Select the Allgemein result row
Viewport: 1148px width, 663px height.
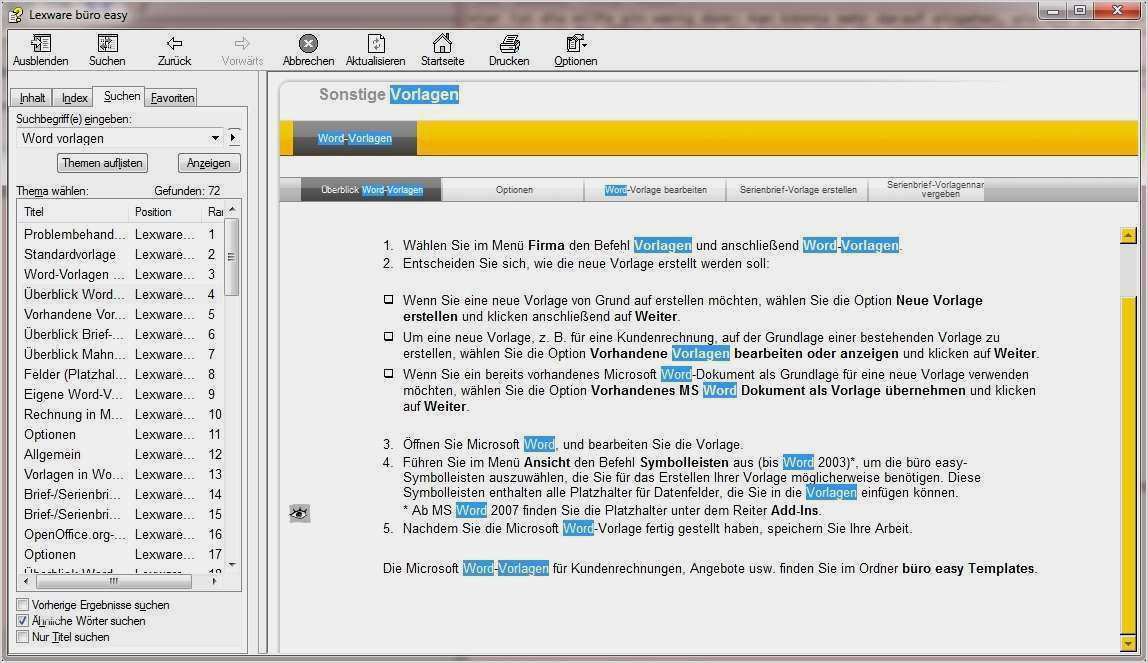tap(122, 454)
